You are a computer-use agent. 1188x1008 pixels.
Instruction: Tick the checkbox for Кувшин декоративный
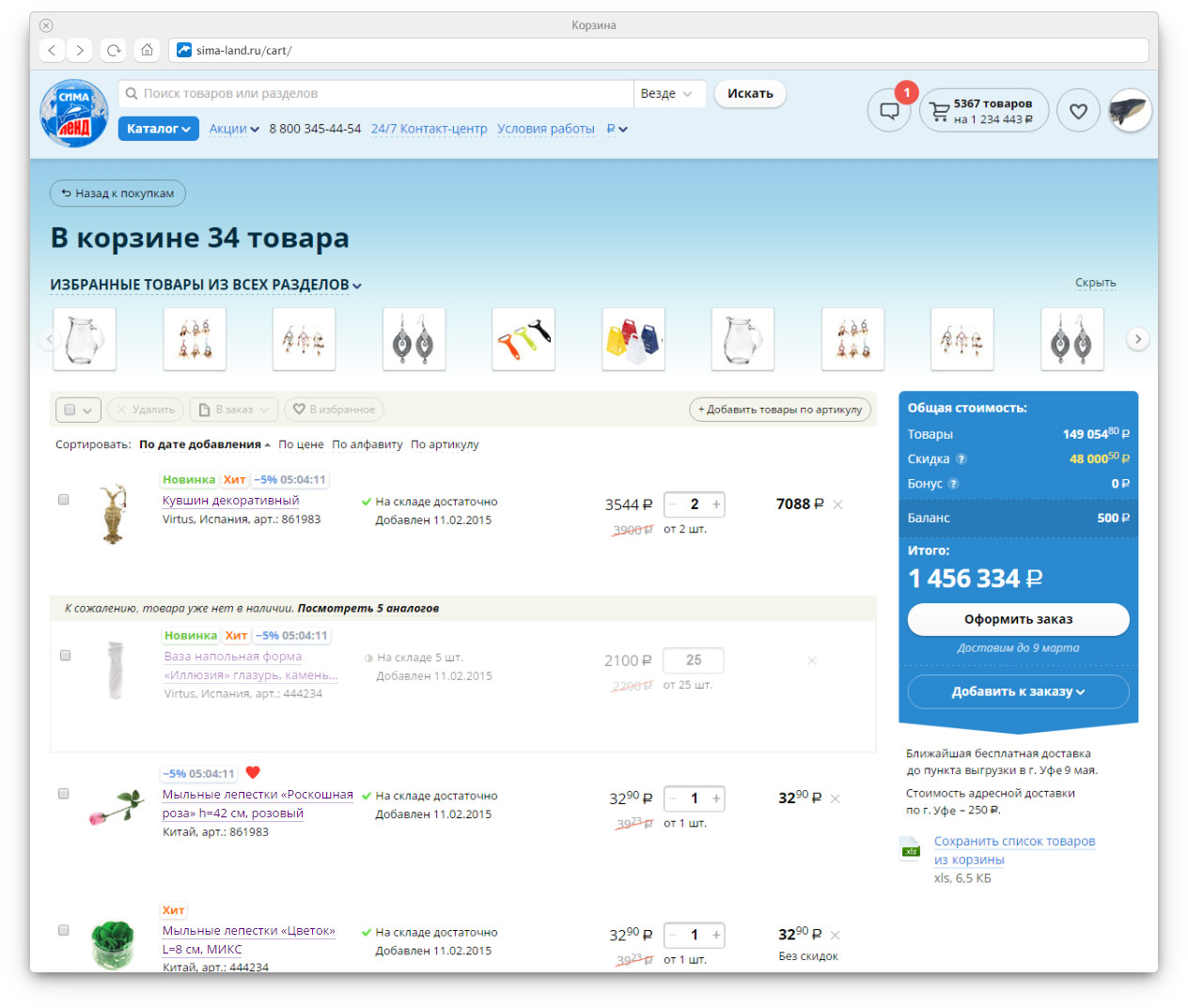pyautogui.click(x=64, y=500)
